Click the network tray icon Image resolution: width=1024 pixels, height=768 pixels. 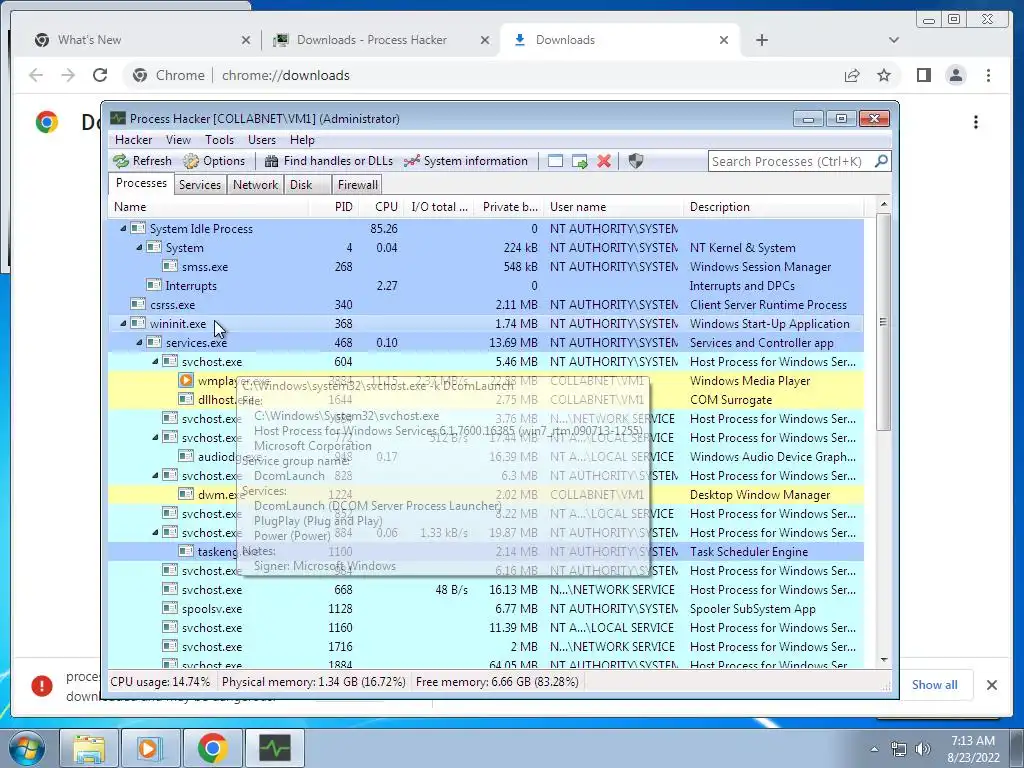click(x=899, y=749)
